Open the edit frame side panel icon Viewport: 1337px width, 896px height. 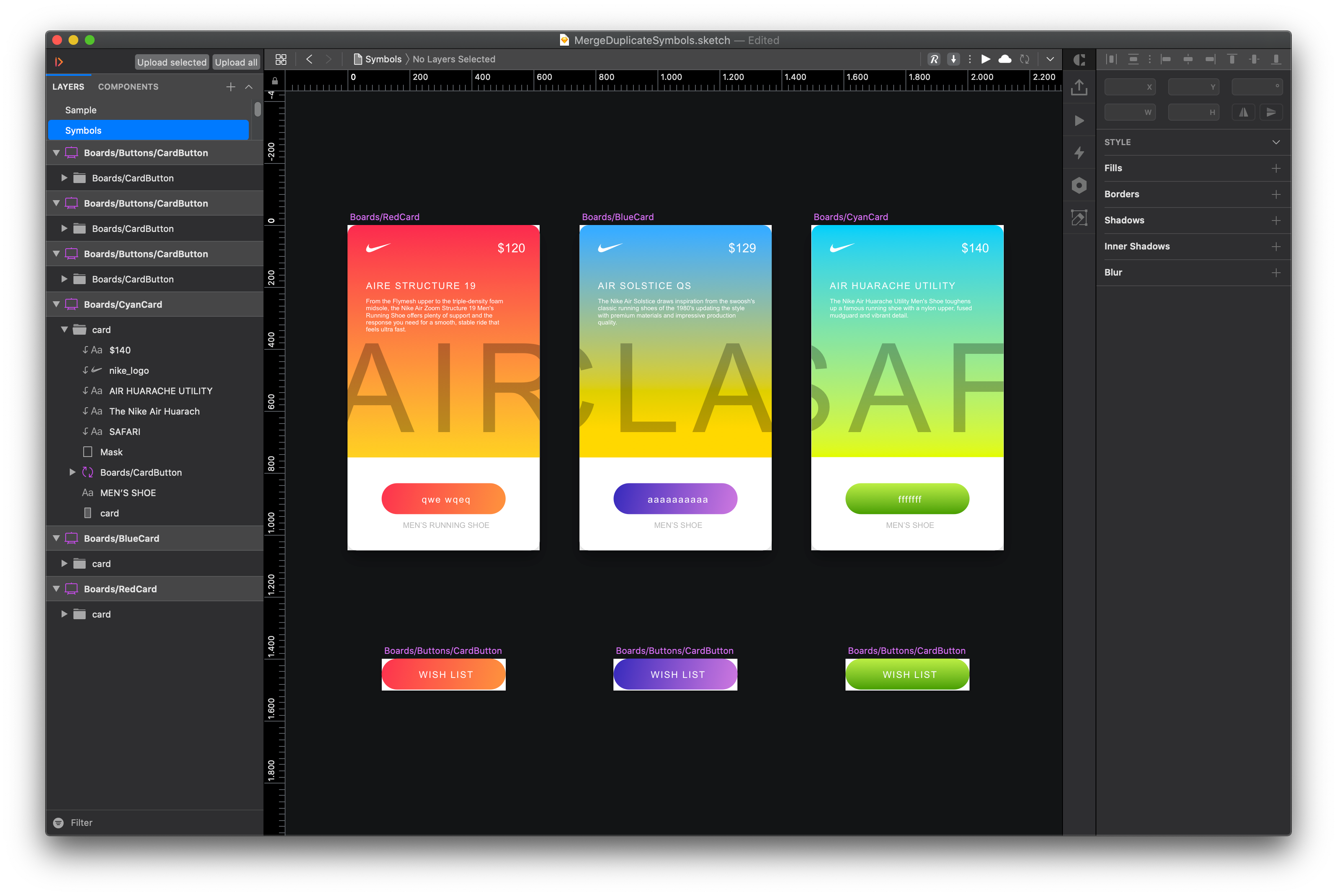pos(1079,218)
